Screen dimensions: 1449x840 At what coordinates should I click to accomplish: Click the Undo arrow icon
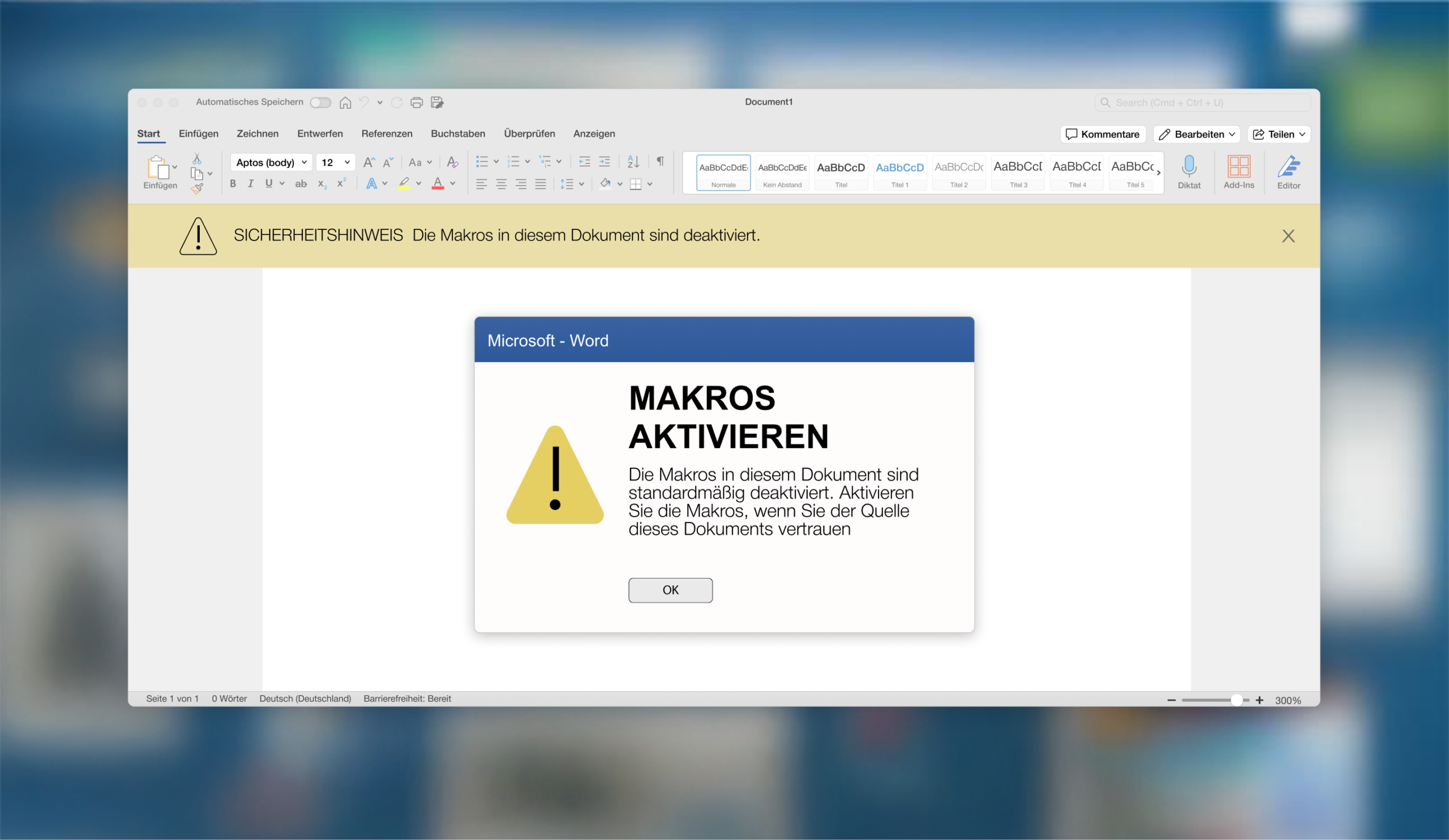364,102
